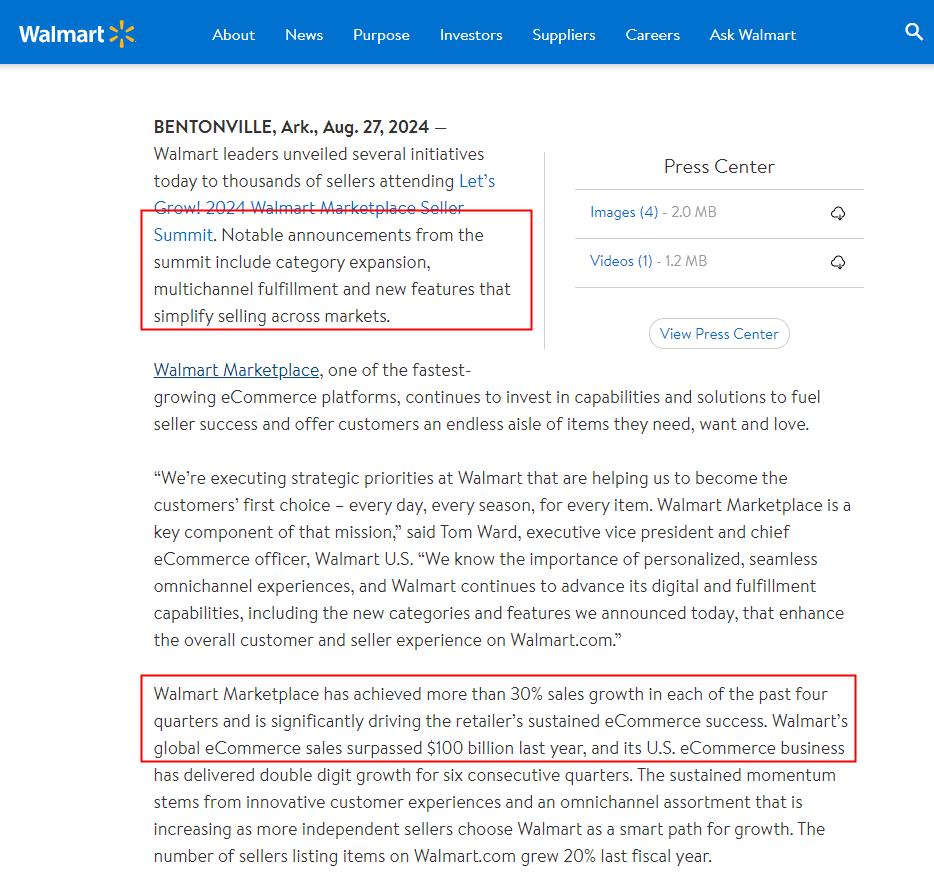
Task: Open the Videos (1) link
Action: click(x=621, y=261)
